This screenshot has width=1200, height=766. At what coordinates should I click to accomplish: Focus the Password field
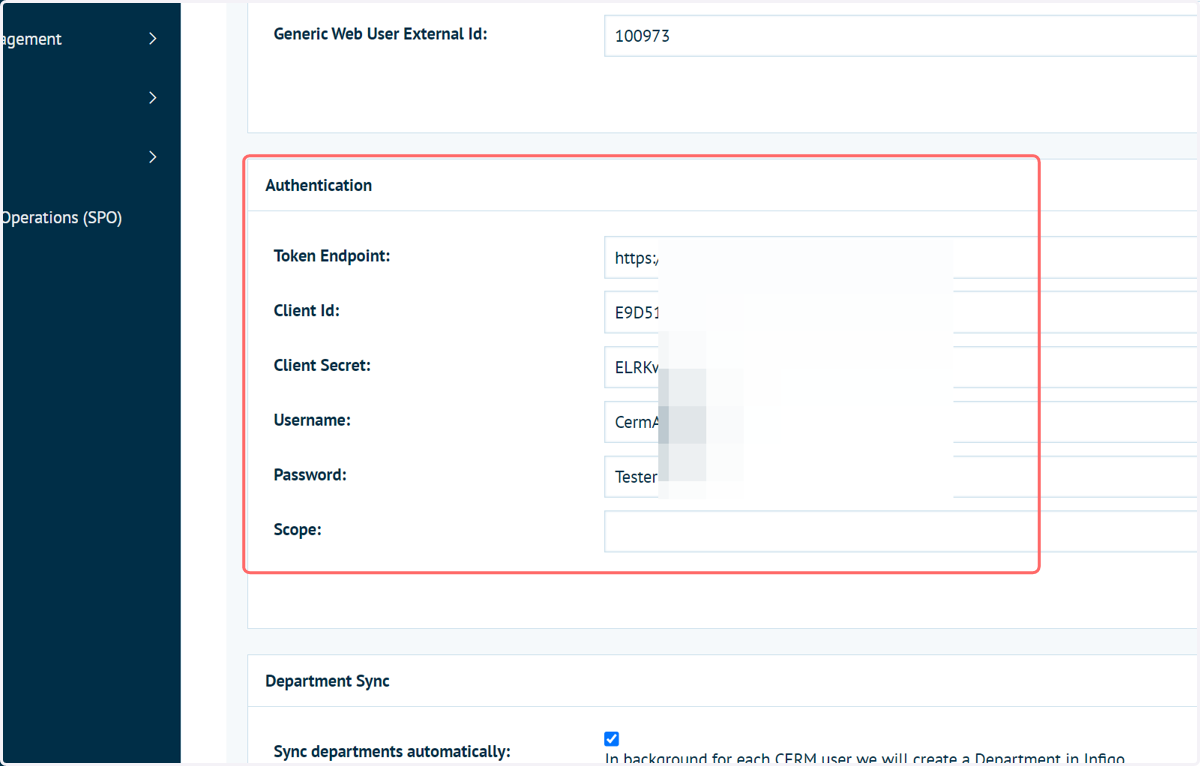901,477
